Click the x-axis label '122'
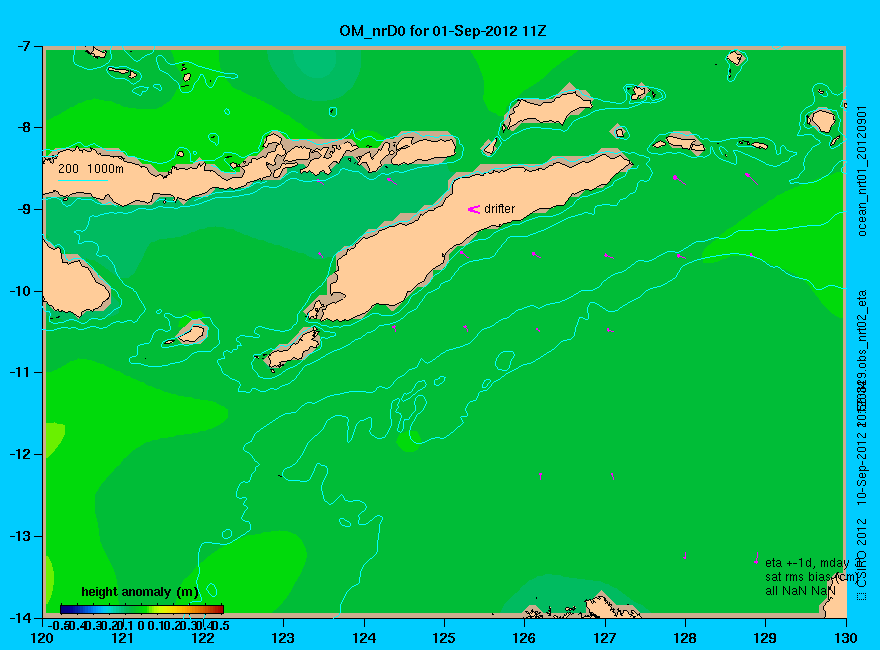This screenshot has height=650, width=880. [203, 638]
